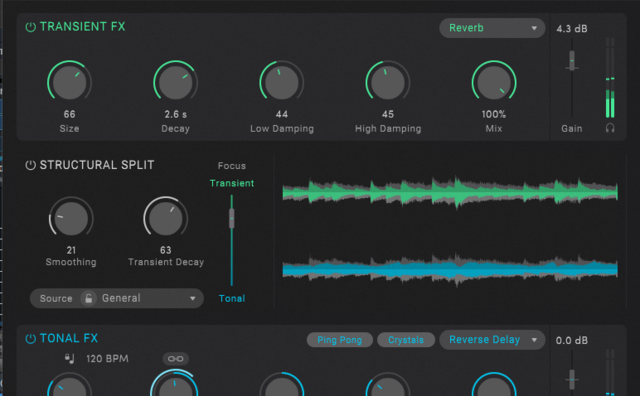This screenshot has width=640, height=396.
Task: Click the High Damping knob
Action: coord(388,82)
